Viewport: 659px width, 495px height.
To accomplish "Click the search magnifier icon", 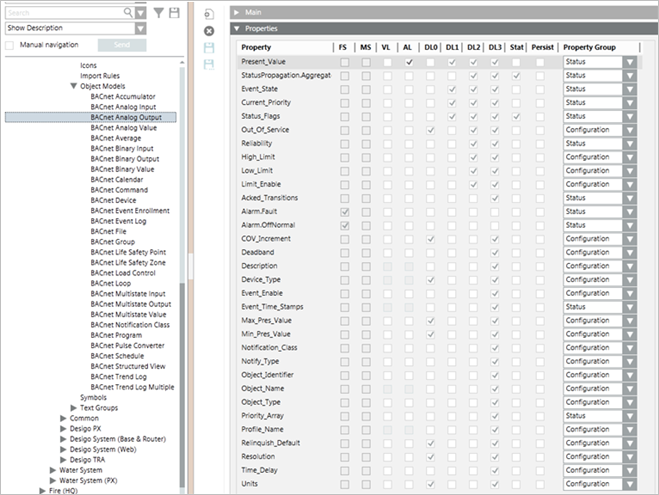I will [128, 13].
